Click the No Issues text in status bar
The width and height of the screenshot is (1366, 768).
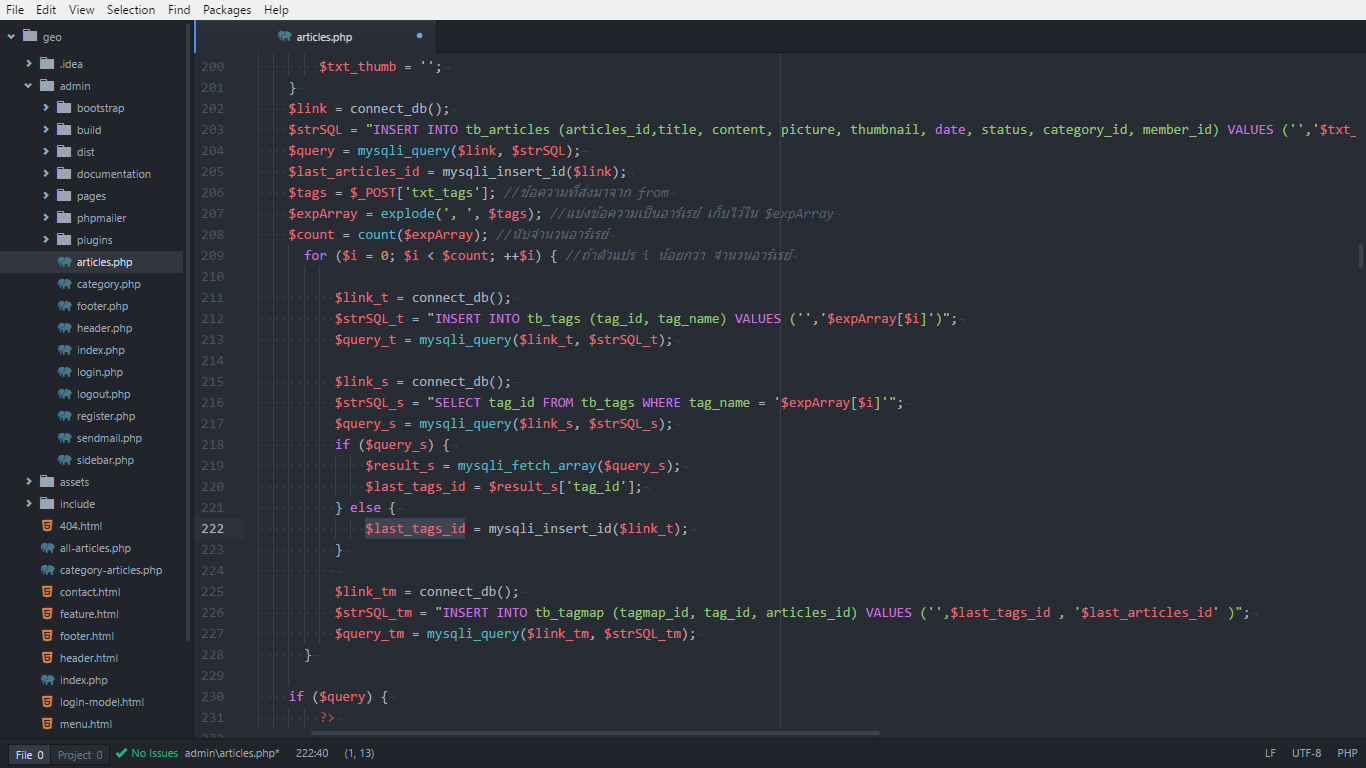point(154,753)
